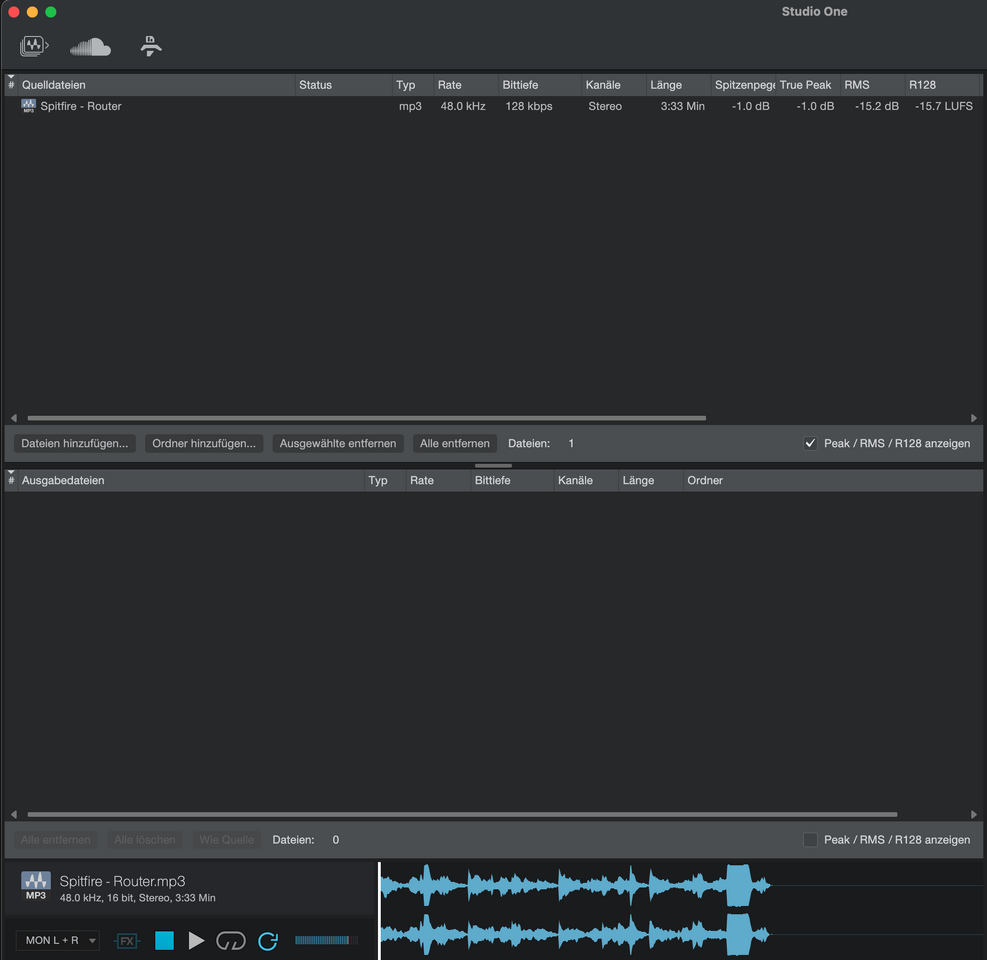This screenshot has height=960, width=987.
Task: Click the -15.7 LUFS value
Action: [x=944, y=106]
